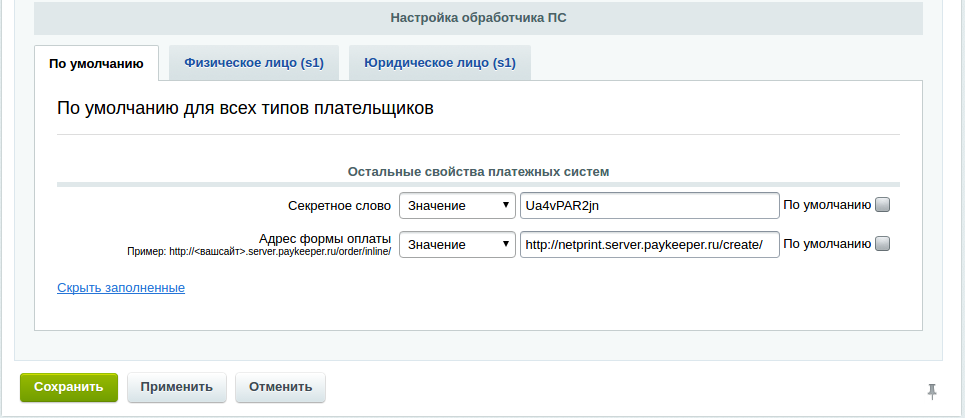
Task: Toggle default checkbox for Адрес формы оплаты
Action: (882, 244)
